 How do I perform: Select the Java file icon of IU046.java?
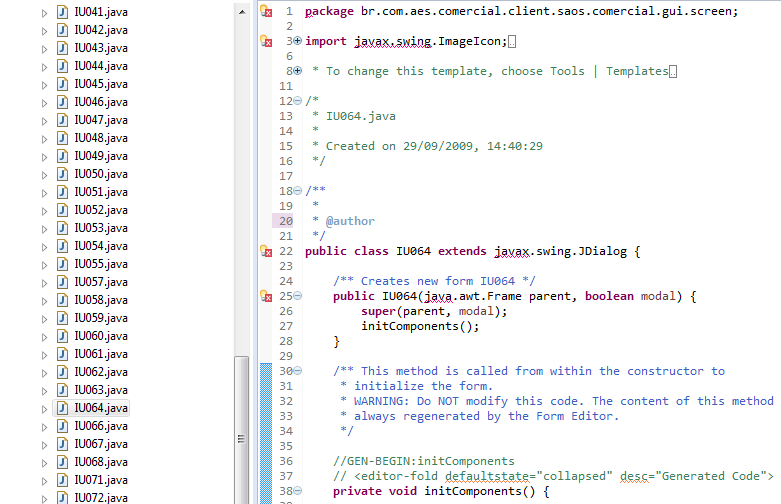(62, 102)
